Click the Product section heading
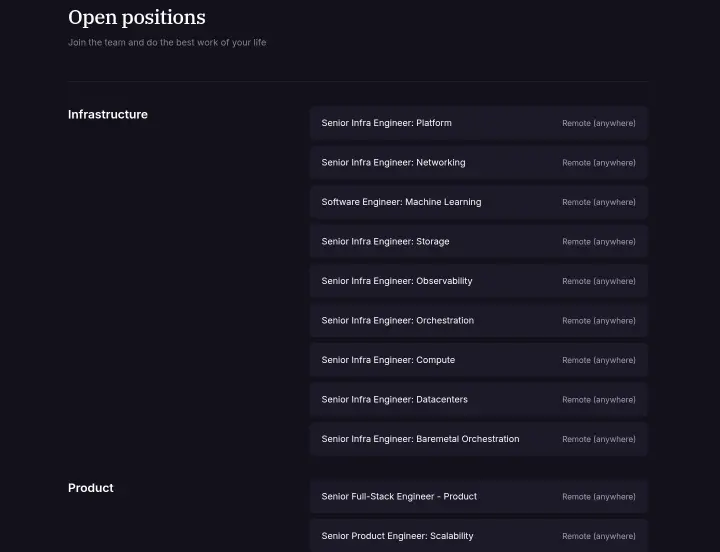 (x=90, y=488)
